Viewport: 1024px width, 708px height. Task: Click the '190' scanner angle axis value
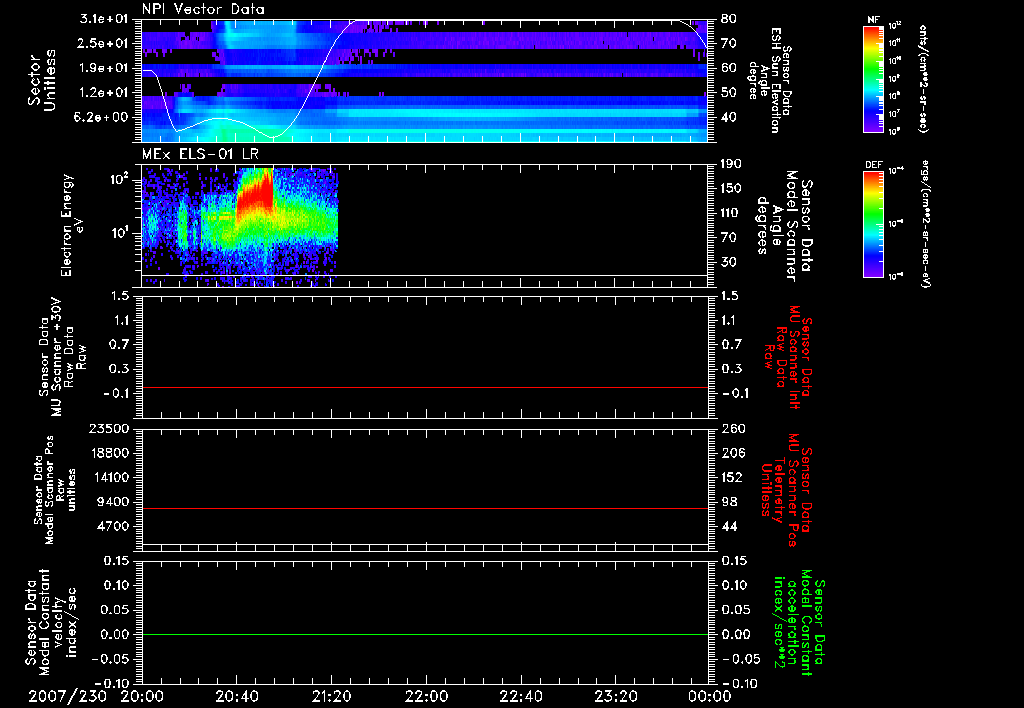(x=732, y=163)
